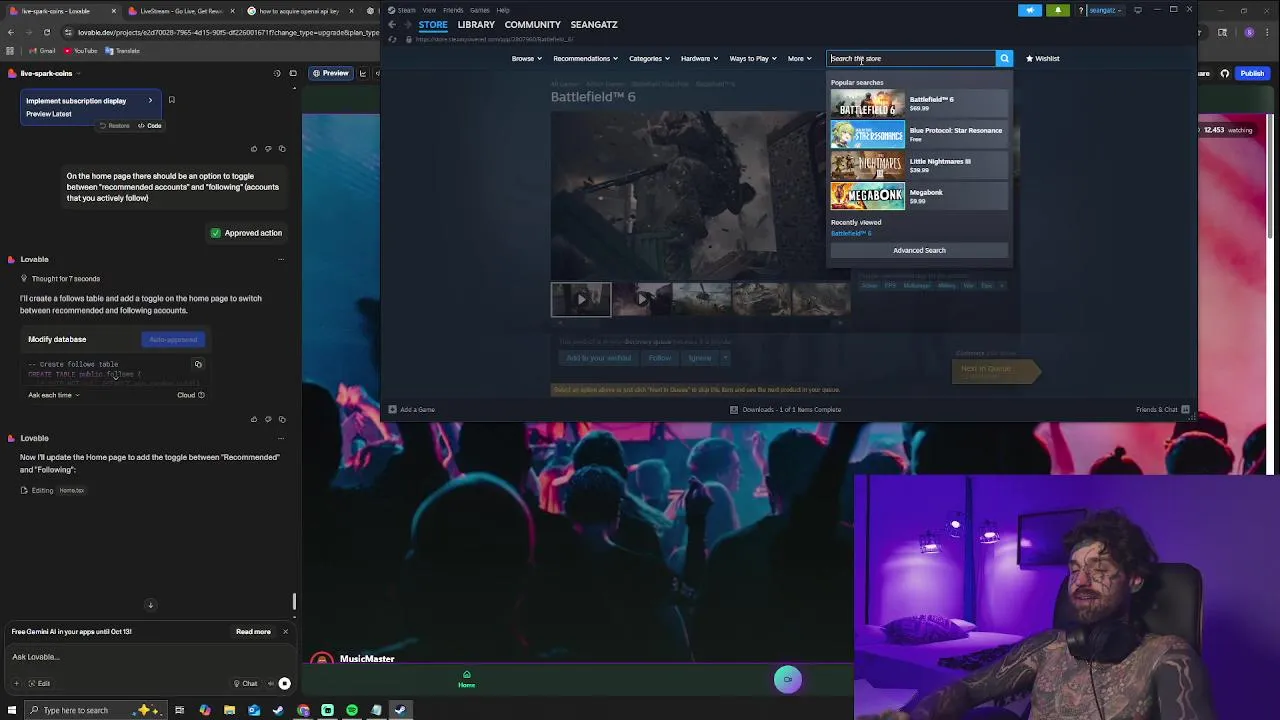Viewport: 1280px width, 720px height.
Task: Open Steam Downloads status icon
Action: 734,409
